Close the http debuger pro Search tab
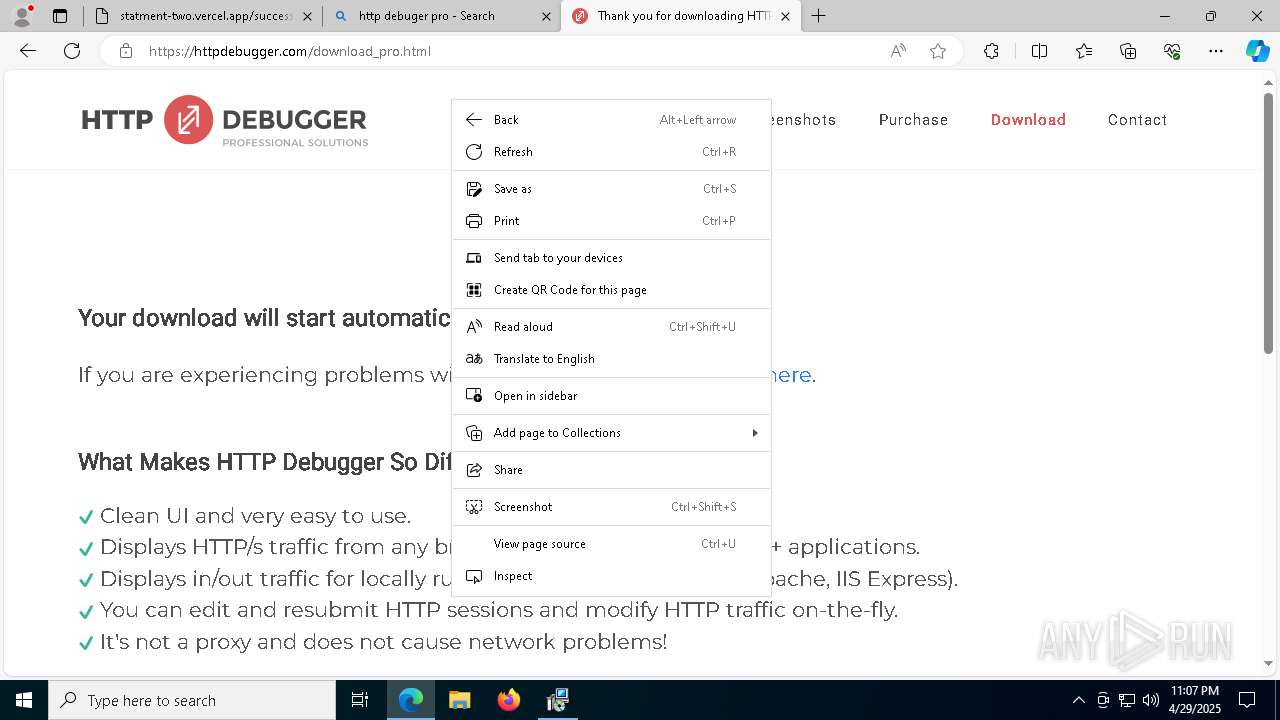The image size is (1280, 720). [x=546, y=16]
